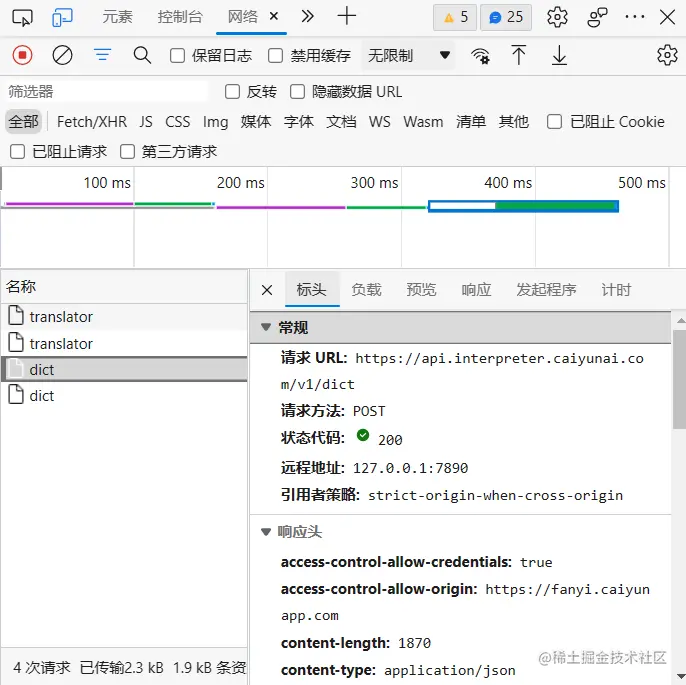Open network panel settings gear
686x685 pixels.
click(x=667, y=56)
